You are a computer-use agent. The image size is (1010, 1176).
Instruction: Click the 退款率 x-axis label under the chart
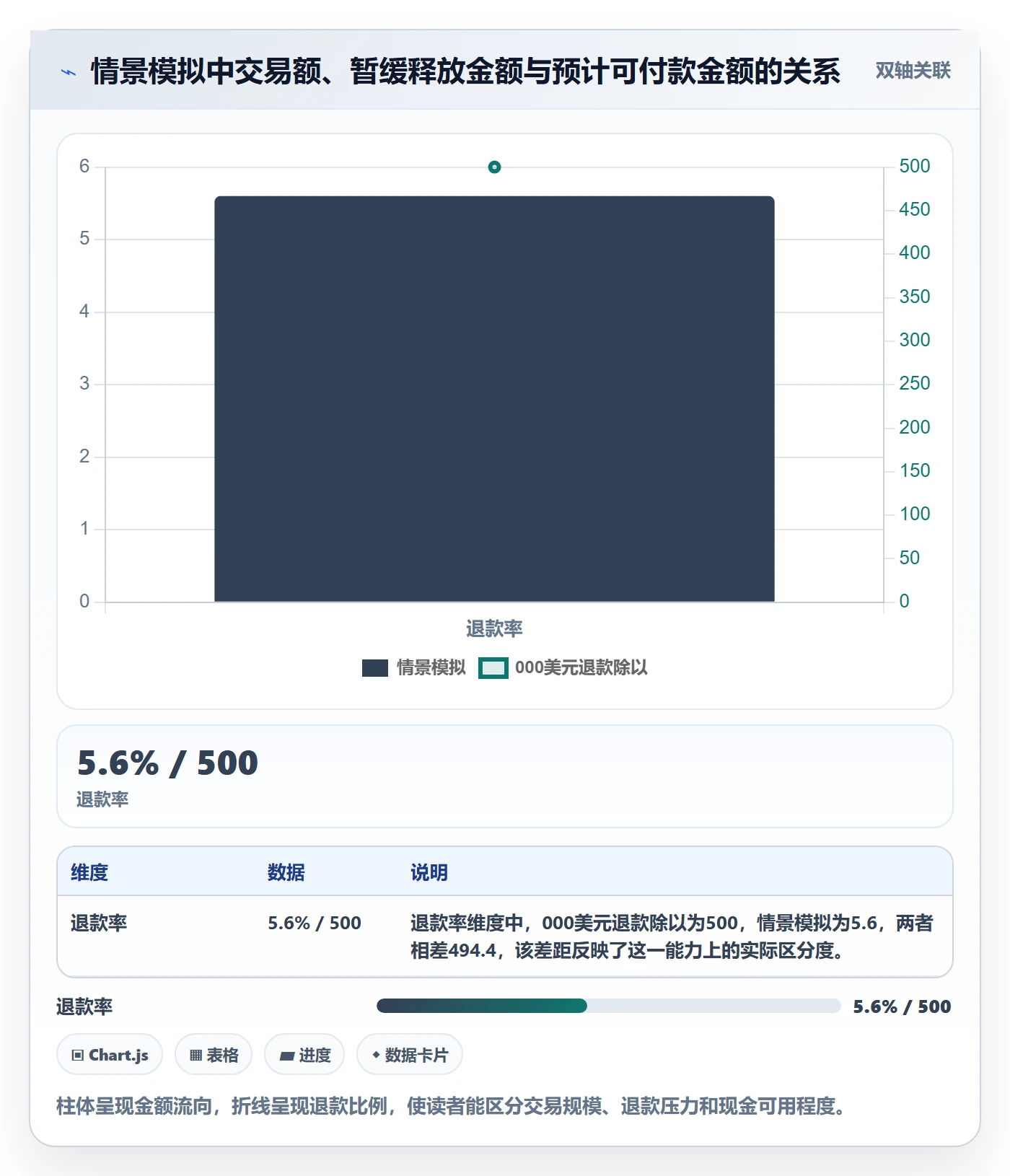pos(494,629)
